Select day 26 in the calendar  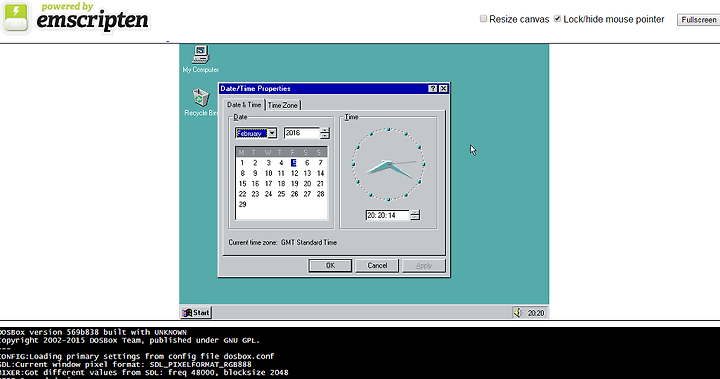click(x=294, y=194)
